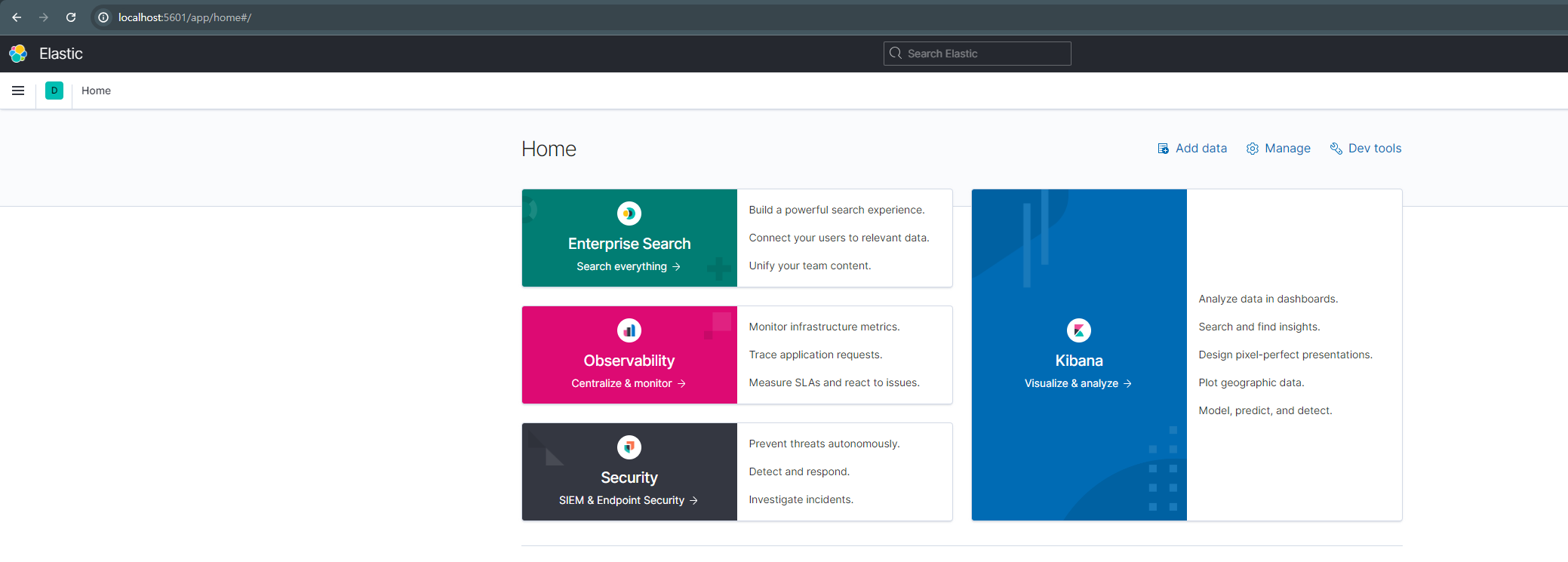Click 'Trace application requests.' text
This screenshot has height=562, width=1568.
tap(816, 355)
